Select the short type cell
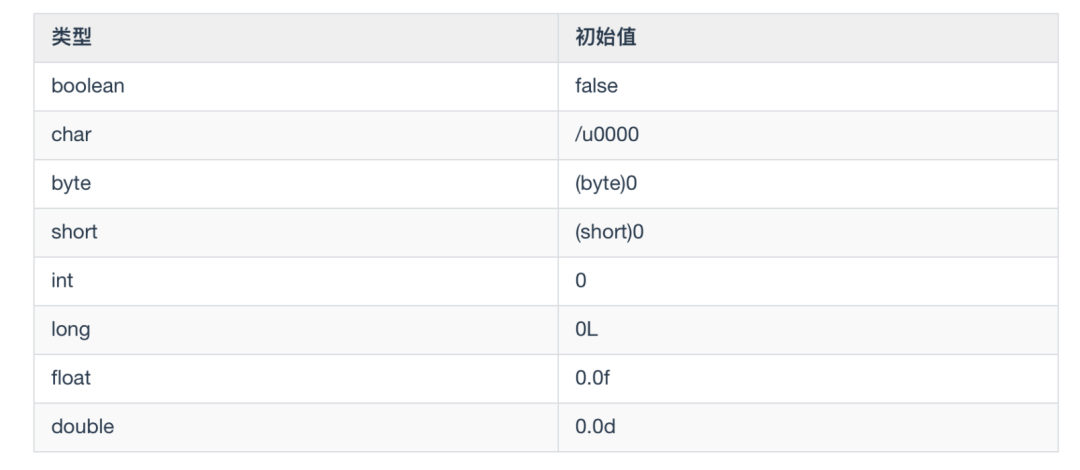 pyautogui.click(x=74, y=232)
